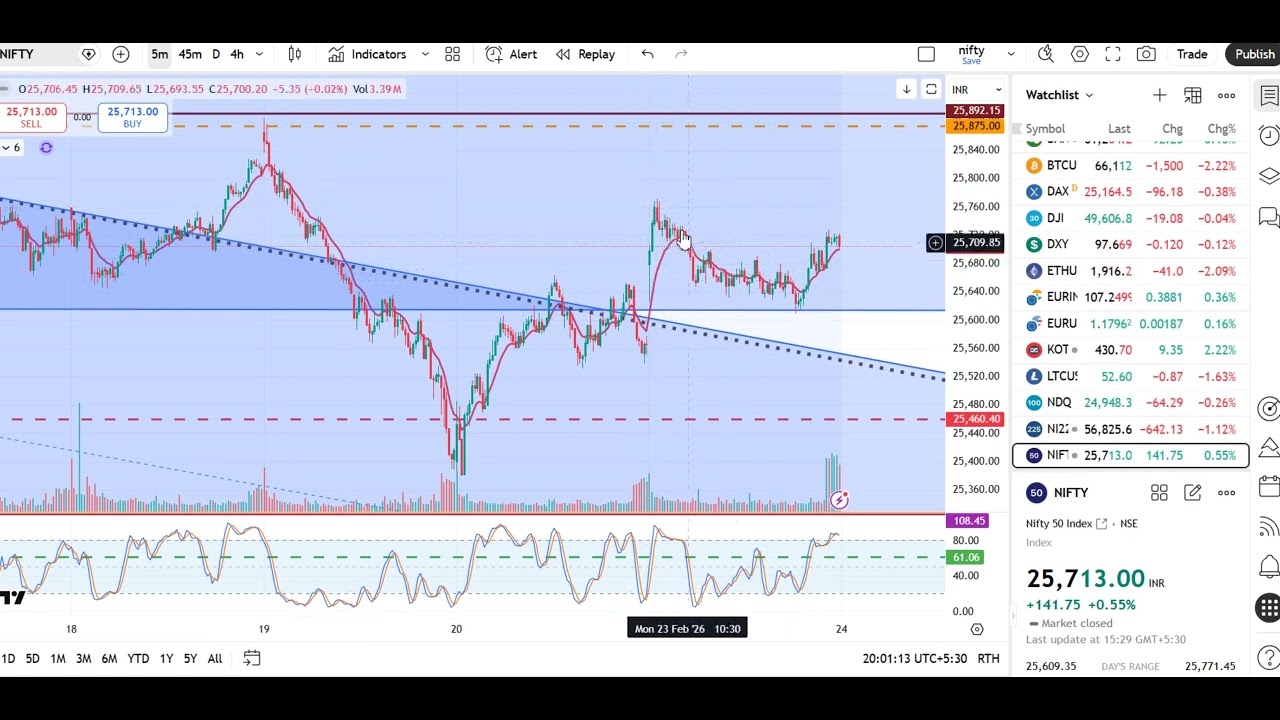Undo the last chart action

pos(648,54)
